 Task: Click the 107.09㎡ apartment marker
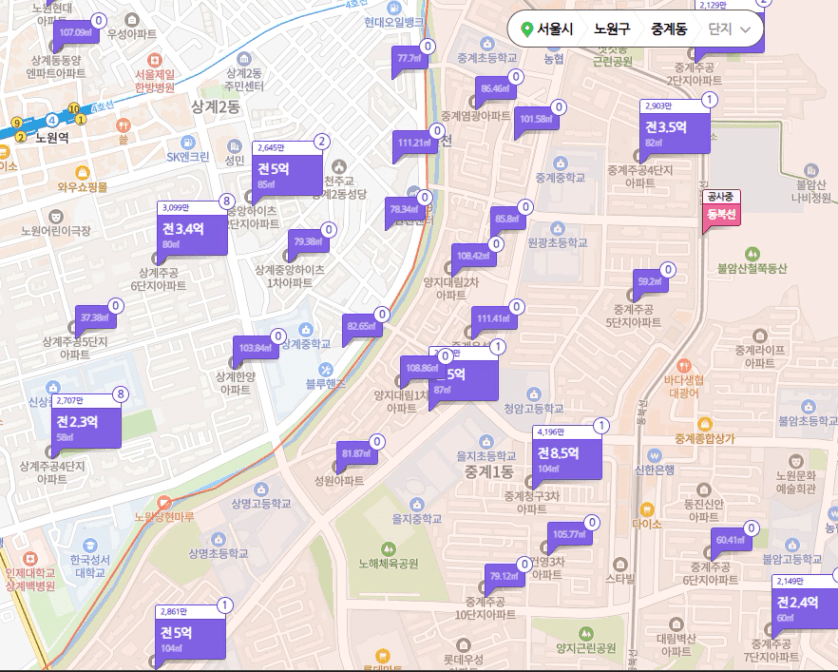tap(75, 33)
